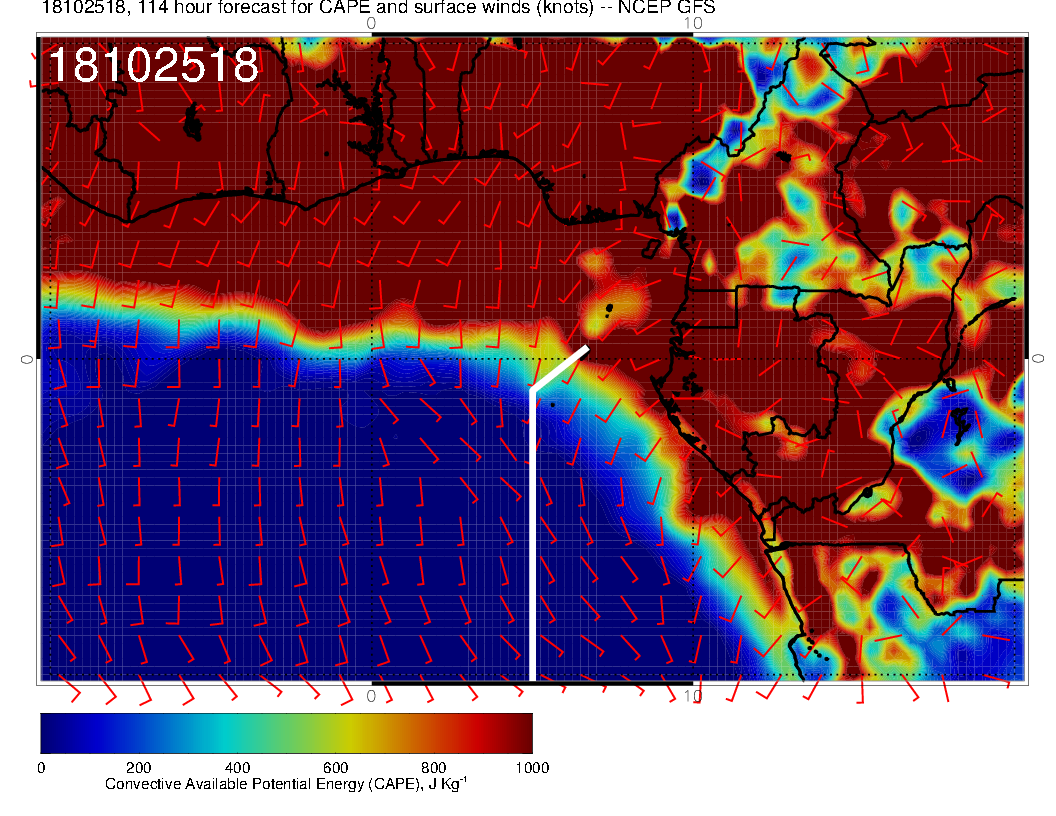
Task: Click the 1000 tick label under the colorbar
Action: (531, 768)
